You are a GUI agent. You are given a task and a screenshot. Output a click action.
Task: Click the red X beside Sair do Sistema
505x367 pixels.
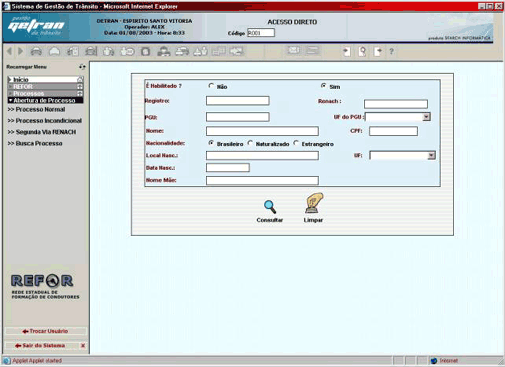tap(83, 346)
